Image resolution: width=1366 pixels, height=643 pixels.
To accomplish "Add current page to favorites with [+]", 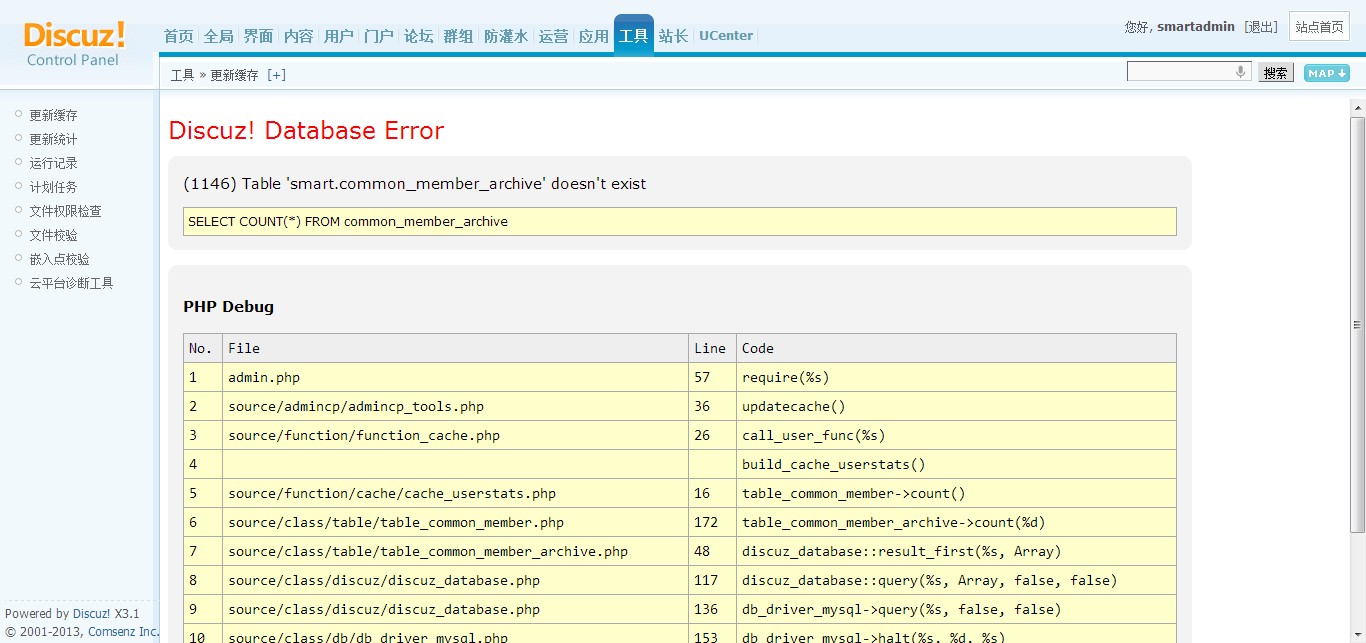I will [276, 75].
